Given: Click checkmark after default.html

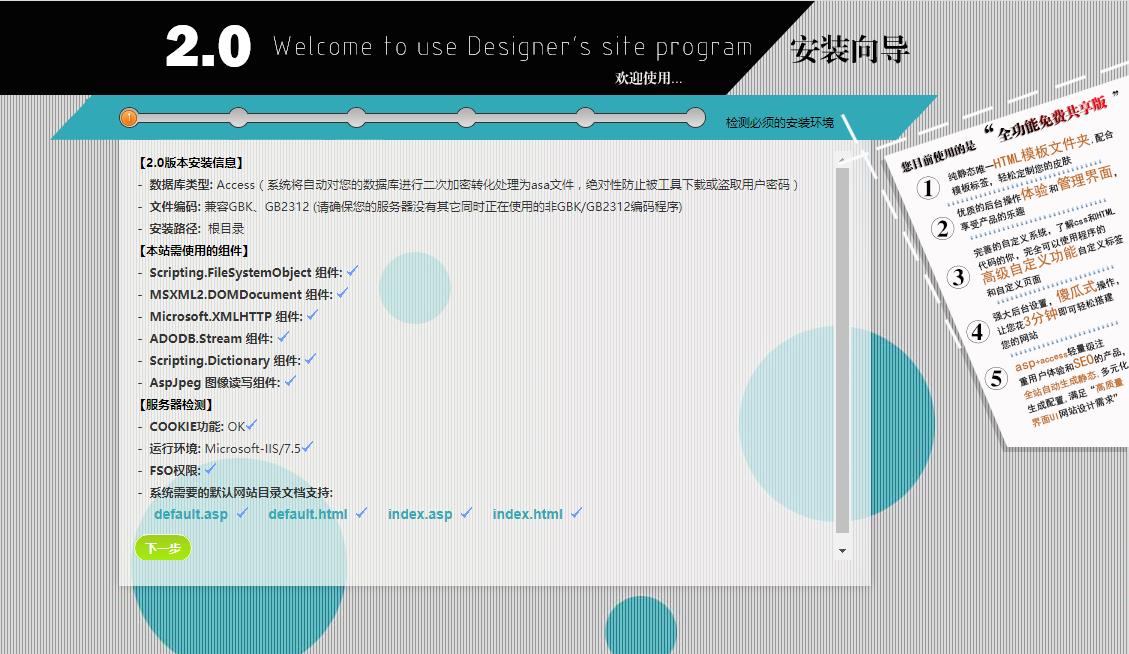Looking at the screenshot, I should pos(361,513).
